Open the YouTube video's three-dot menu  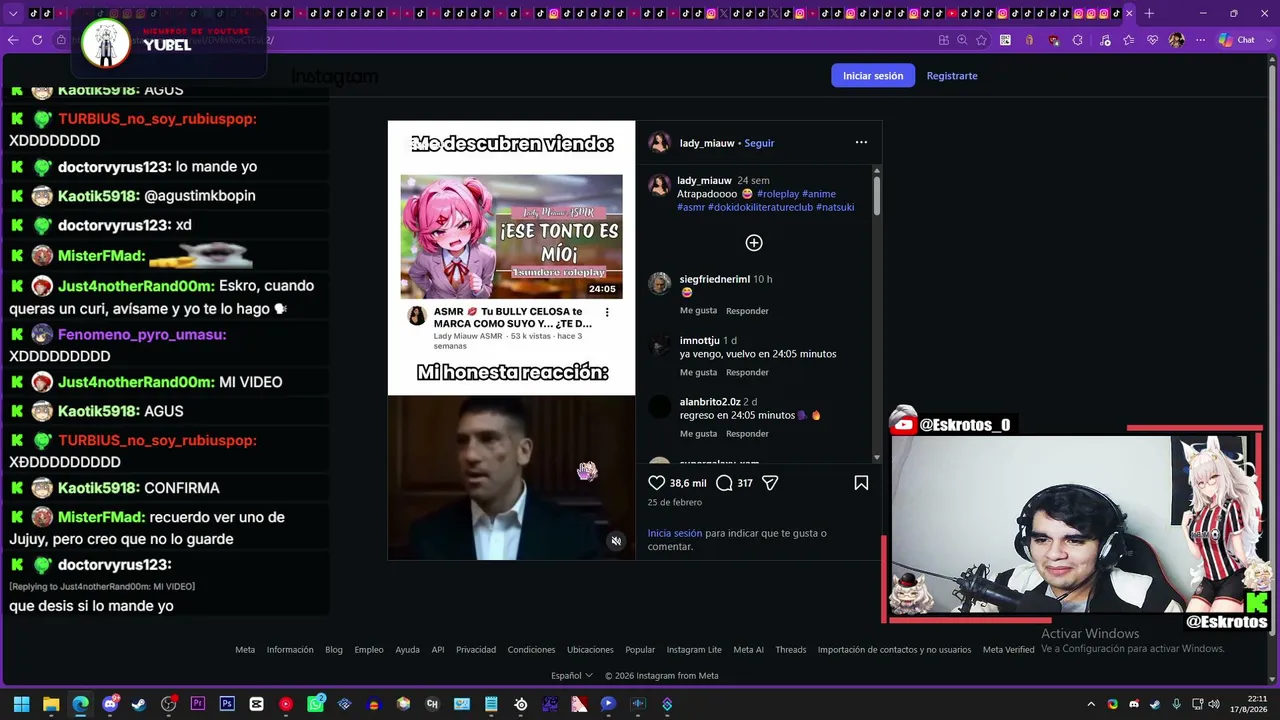(x=607, y=312)
